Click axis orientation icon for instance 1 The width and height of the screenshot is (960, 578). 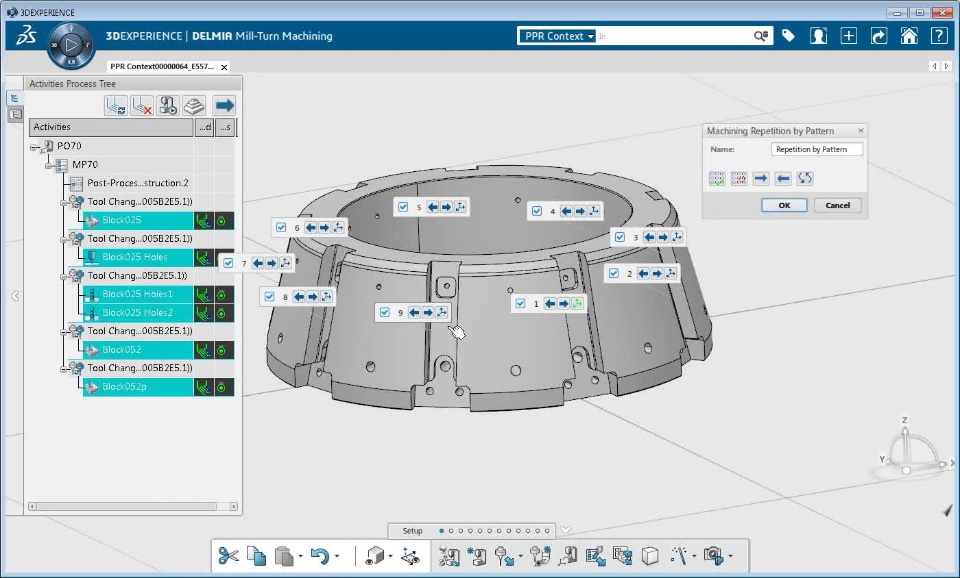click(577, 304)
